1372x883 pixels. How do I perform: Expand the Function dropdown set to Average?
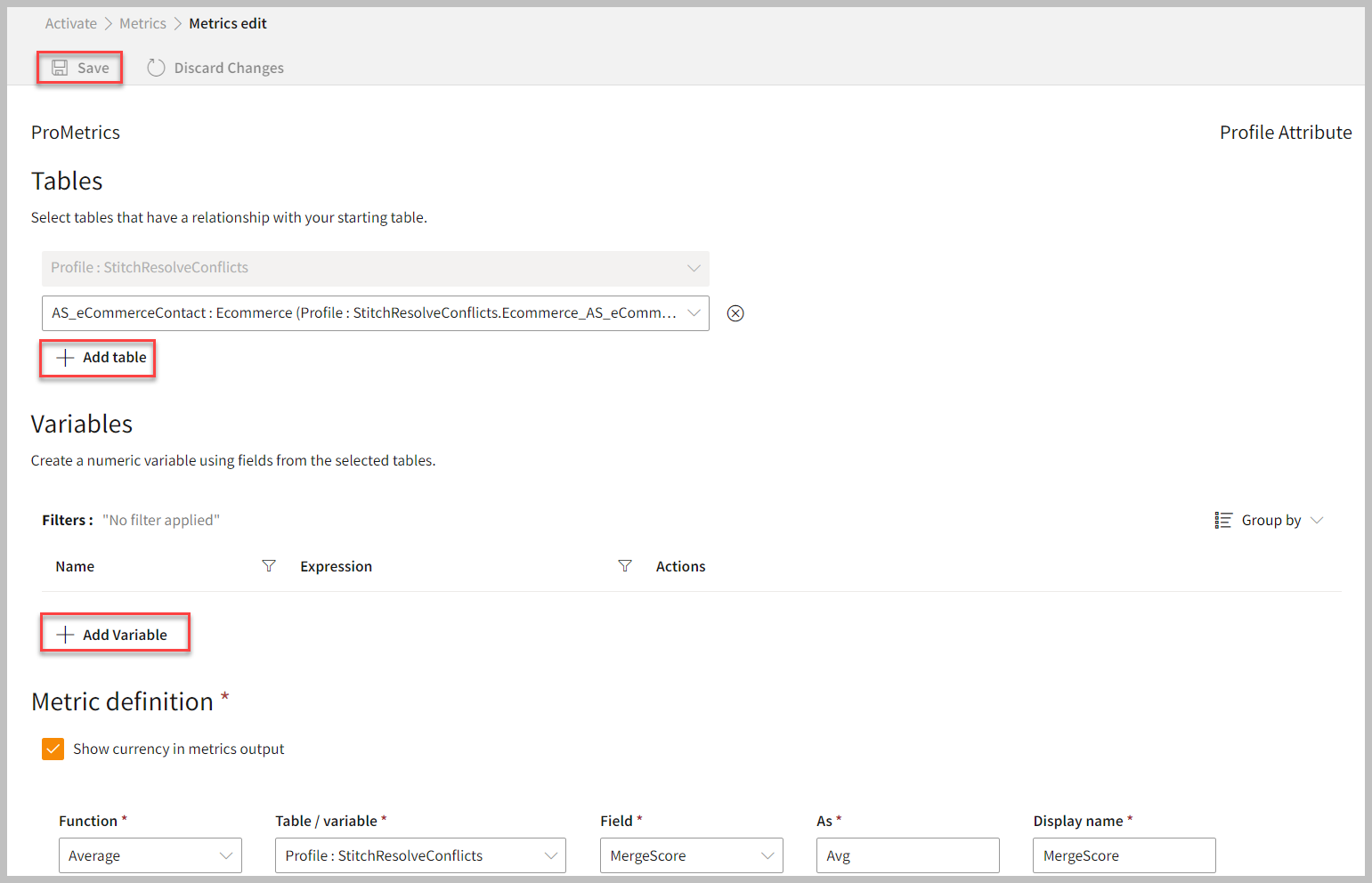(x=226, y=855)
